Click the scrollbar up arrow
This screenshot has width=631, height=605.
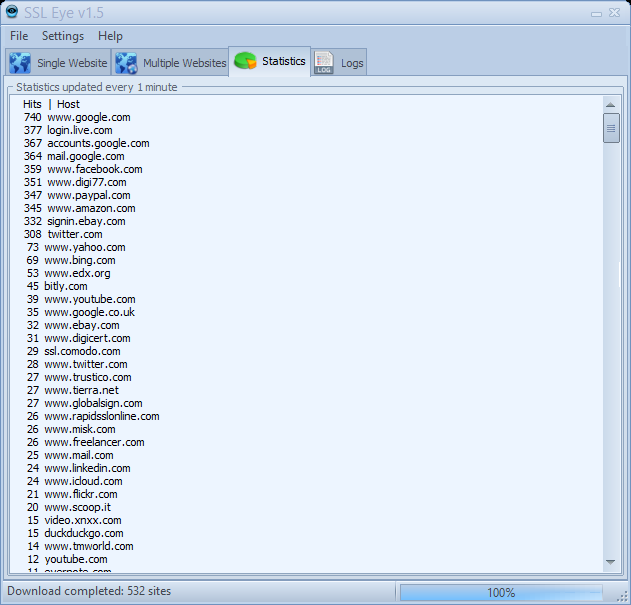[610, 105]
